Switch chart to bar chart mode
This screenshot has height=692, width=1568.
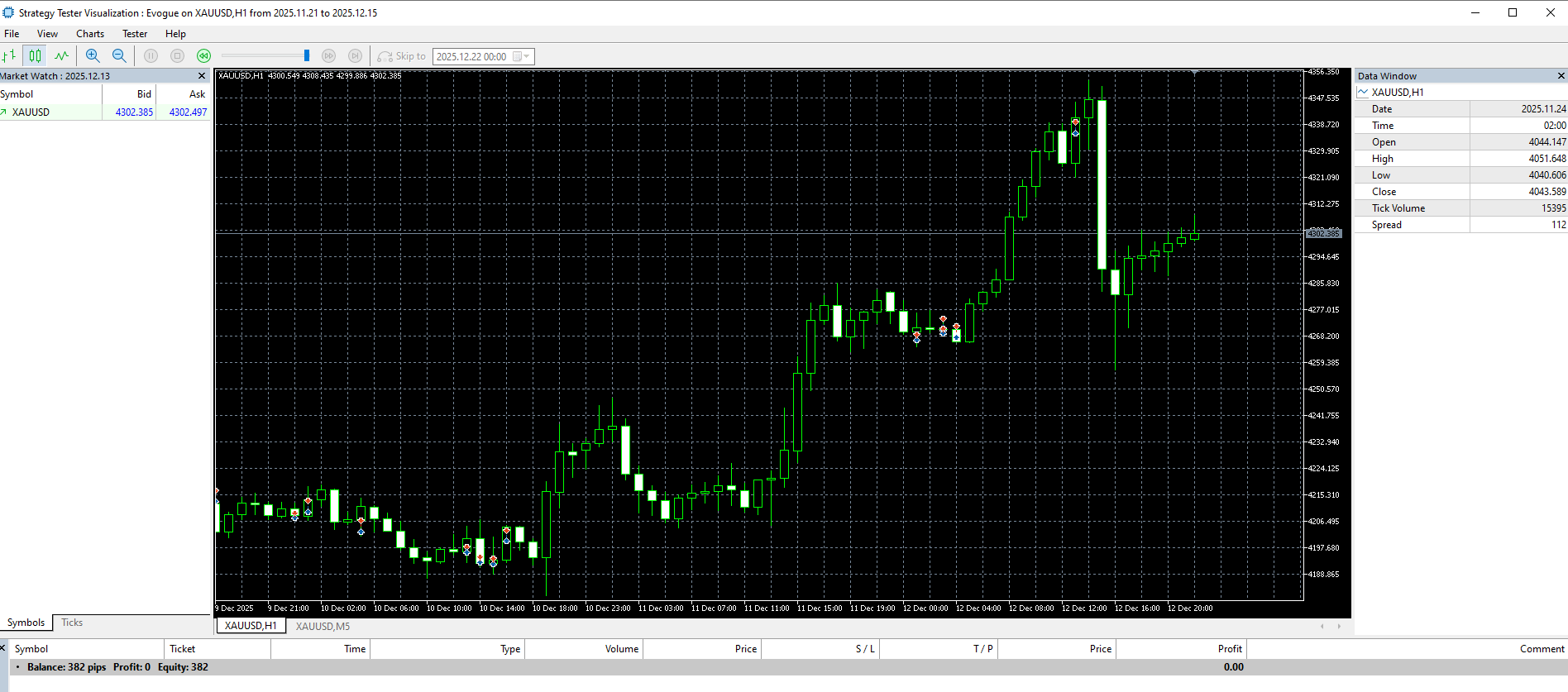tap(9, 56)
